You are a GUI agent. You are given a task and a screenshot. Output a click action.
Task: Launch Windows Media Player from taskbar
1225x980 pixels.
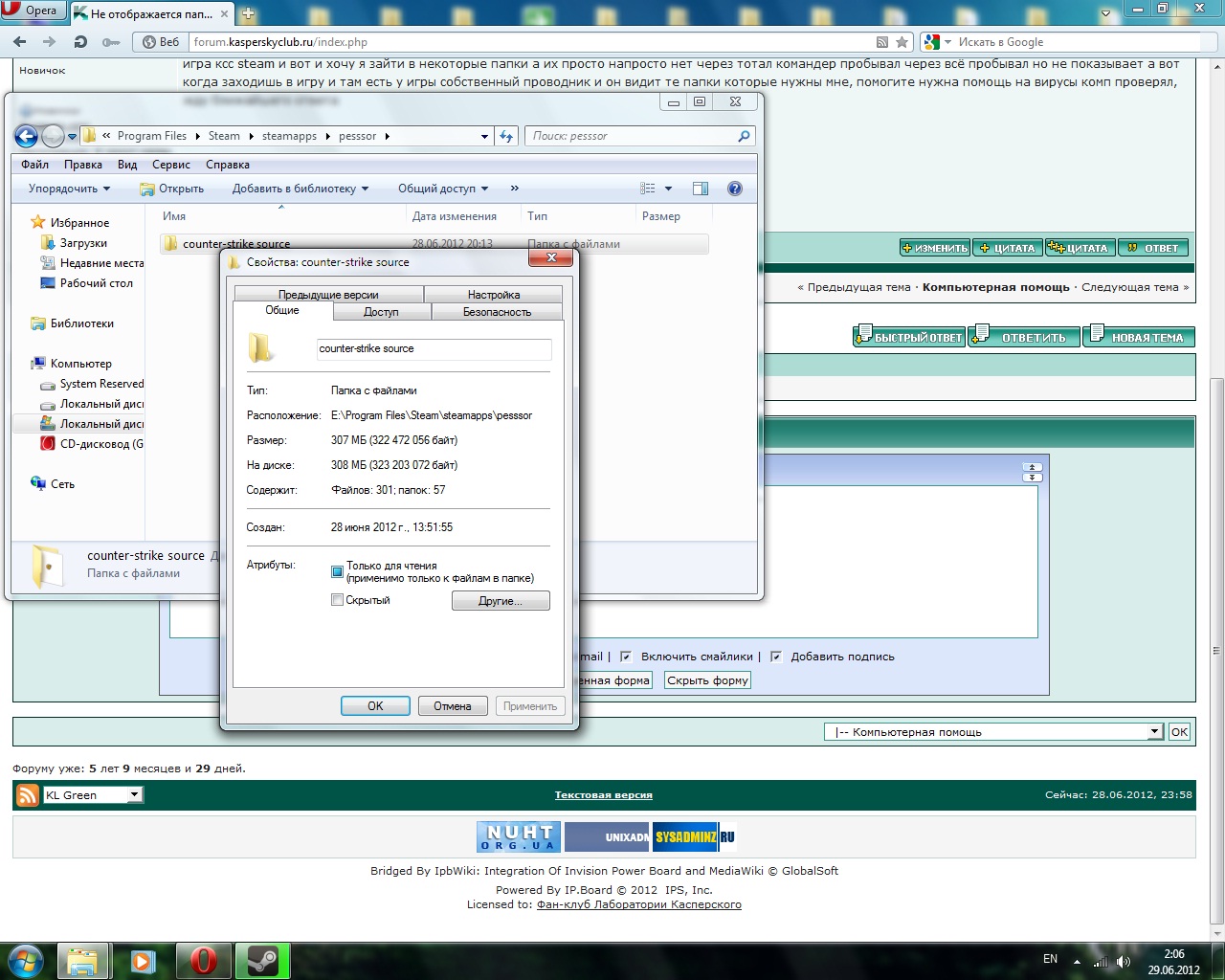(x=143, y=961)
